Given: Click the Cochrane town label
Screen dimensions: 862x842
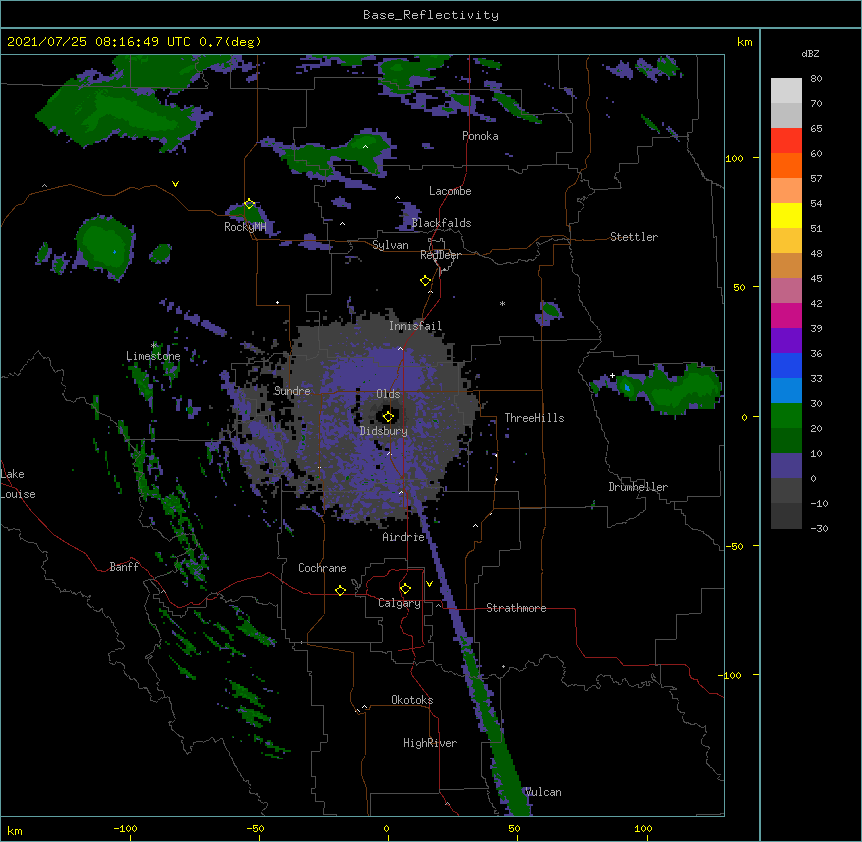Looking at the screenshot, I should click(322, 568).
